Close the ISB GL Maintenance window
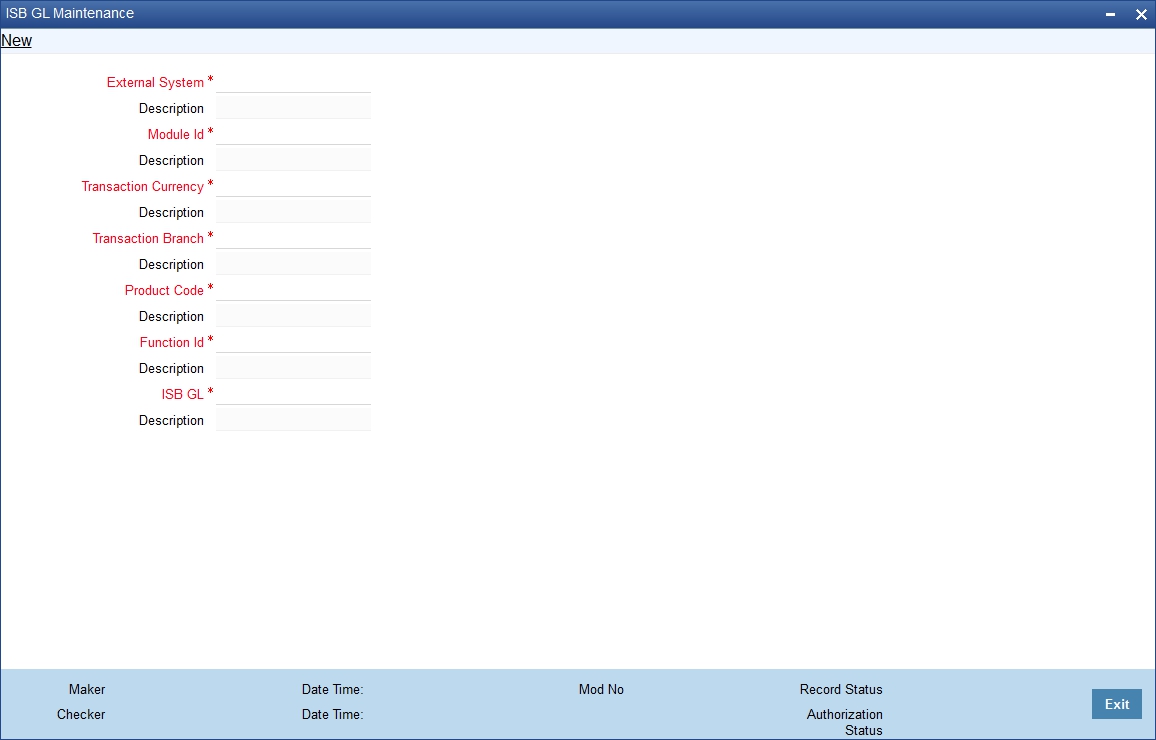Viewport: 1156px width, 740px height. 1141,14
